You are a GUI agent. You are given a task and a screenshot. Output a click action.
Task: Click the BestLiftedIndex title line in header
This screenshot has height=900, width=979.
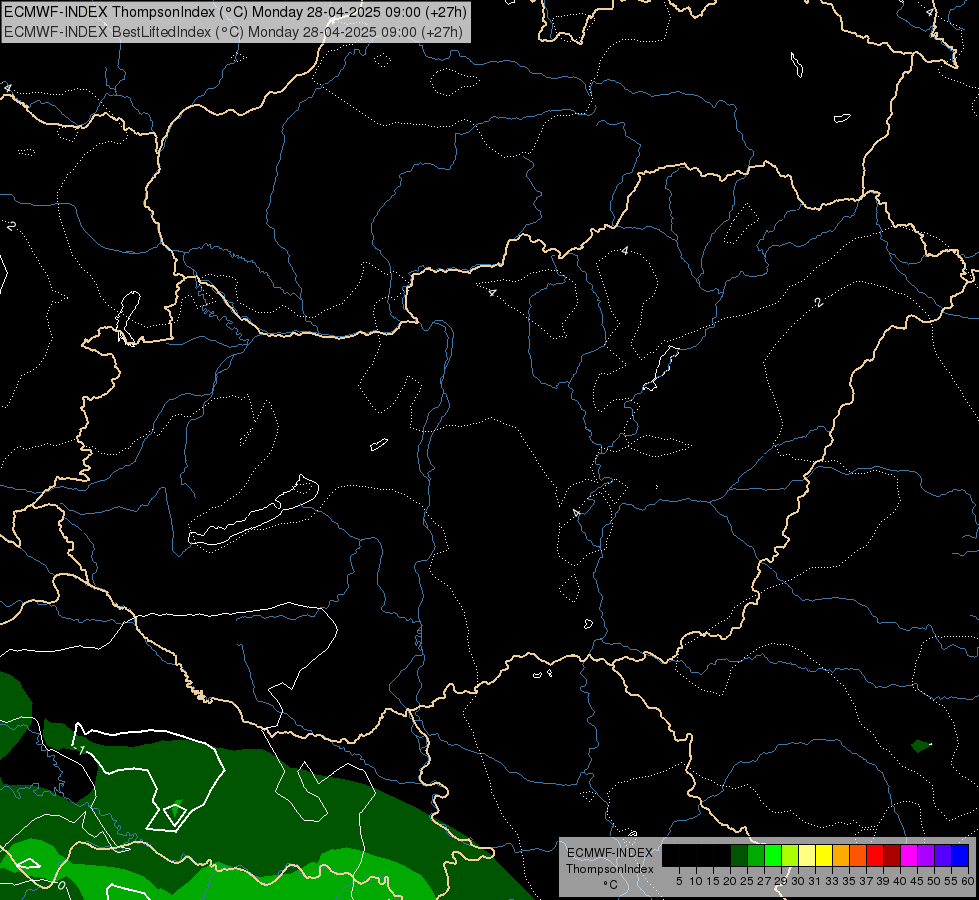(234, 32)
